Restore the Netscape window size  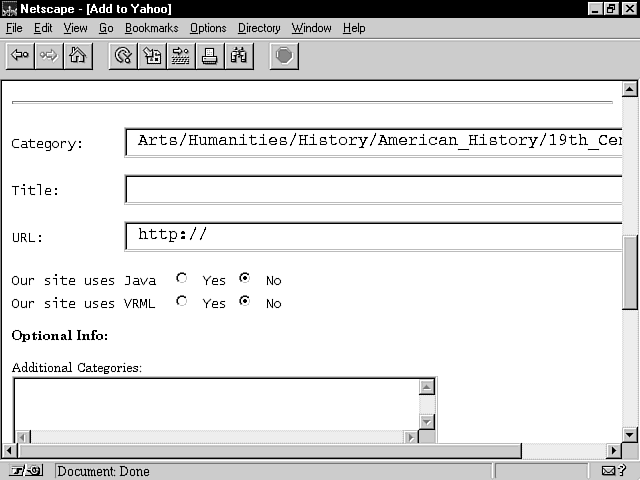[611, 9]
